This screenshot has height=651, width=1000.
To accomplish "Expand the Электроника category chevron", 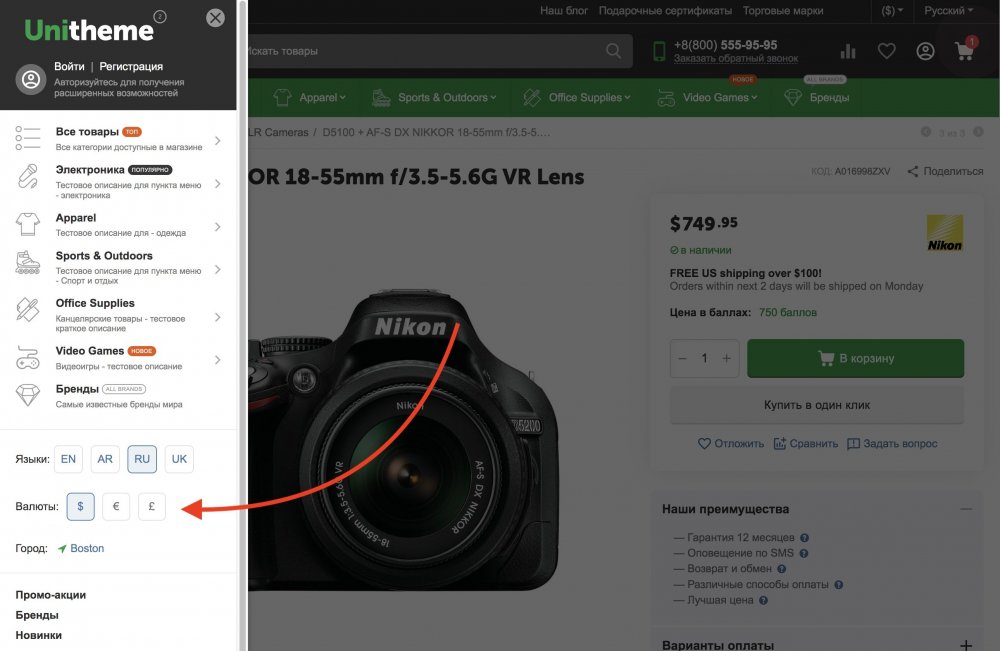I will (217, 180).
